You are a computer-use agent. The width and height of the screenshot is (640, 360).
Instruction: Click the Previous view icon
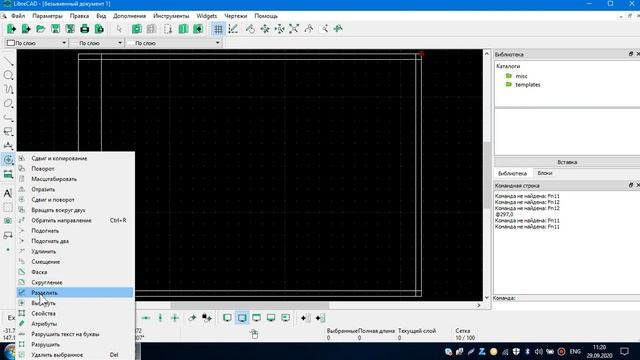tap(309, 29)
